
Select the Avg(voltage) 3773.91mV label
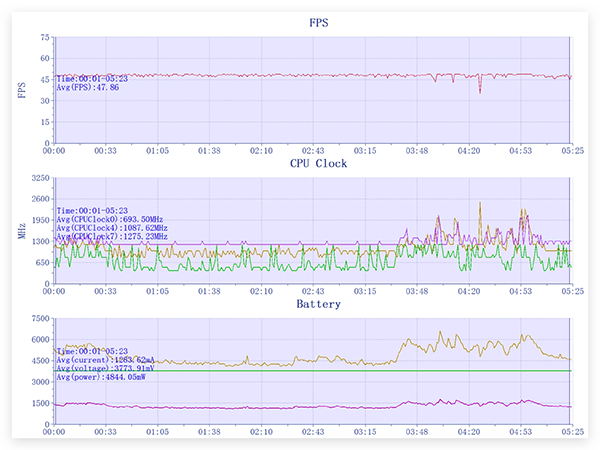pos(106,369)
